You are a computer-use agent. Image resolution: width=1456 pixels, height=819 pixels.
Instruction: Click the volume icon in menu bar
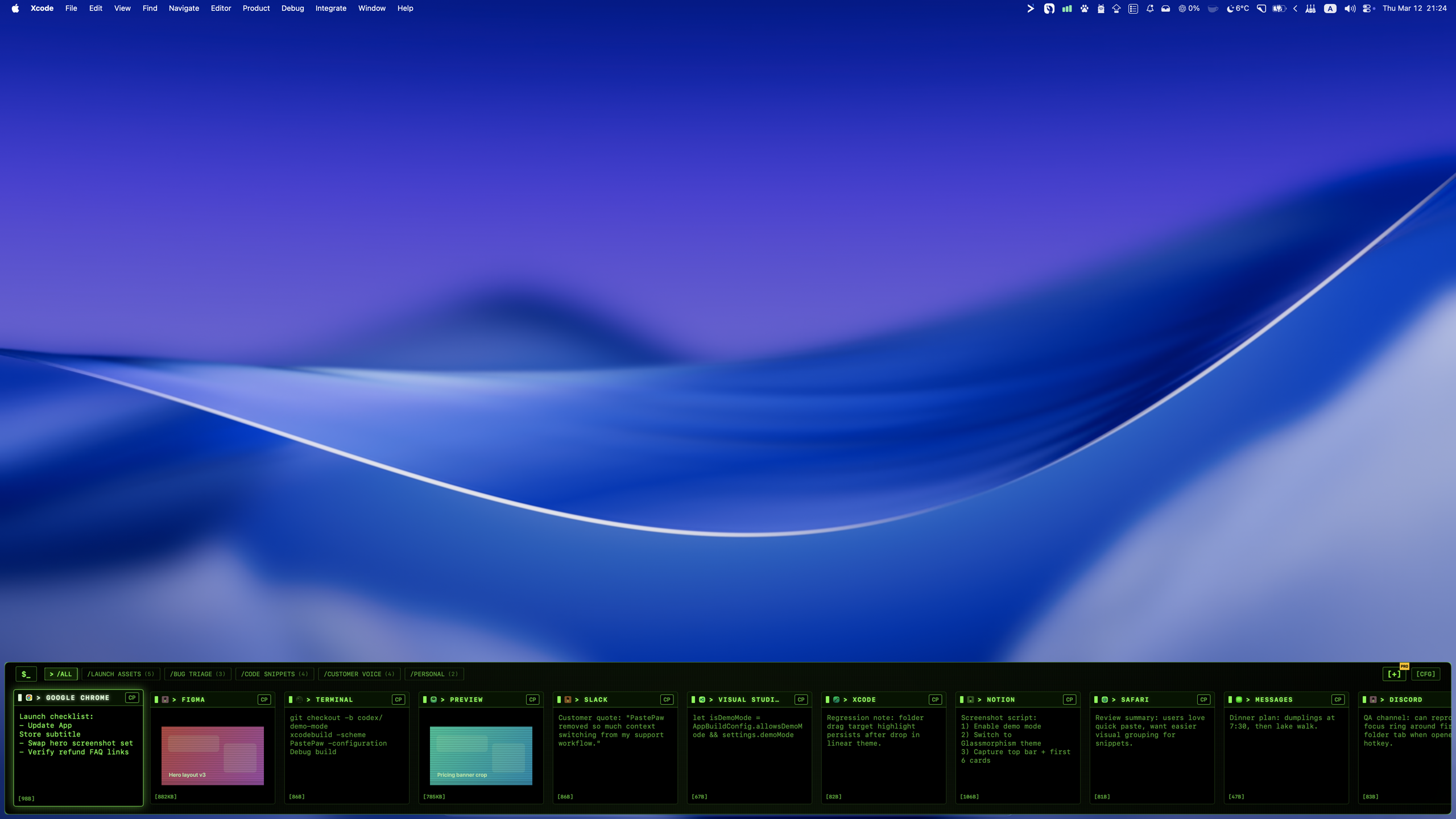1349,9
